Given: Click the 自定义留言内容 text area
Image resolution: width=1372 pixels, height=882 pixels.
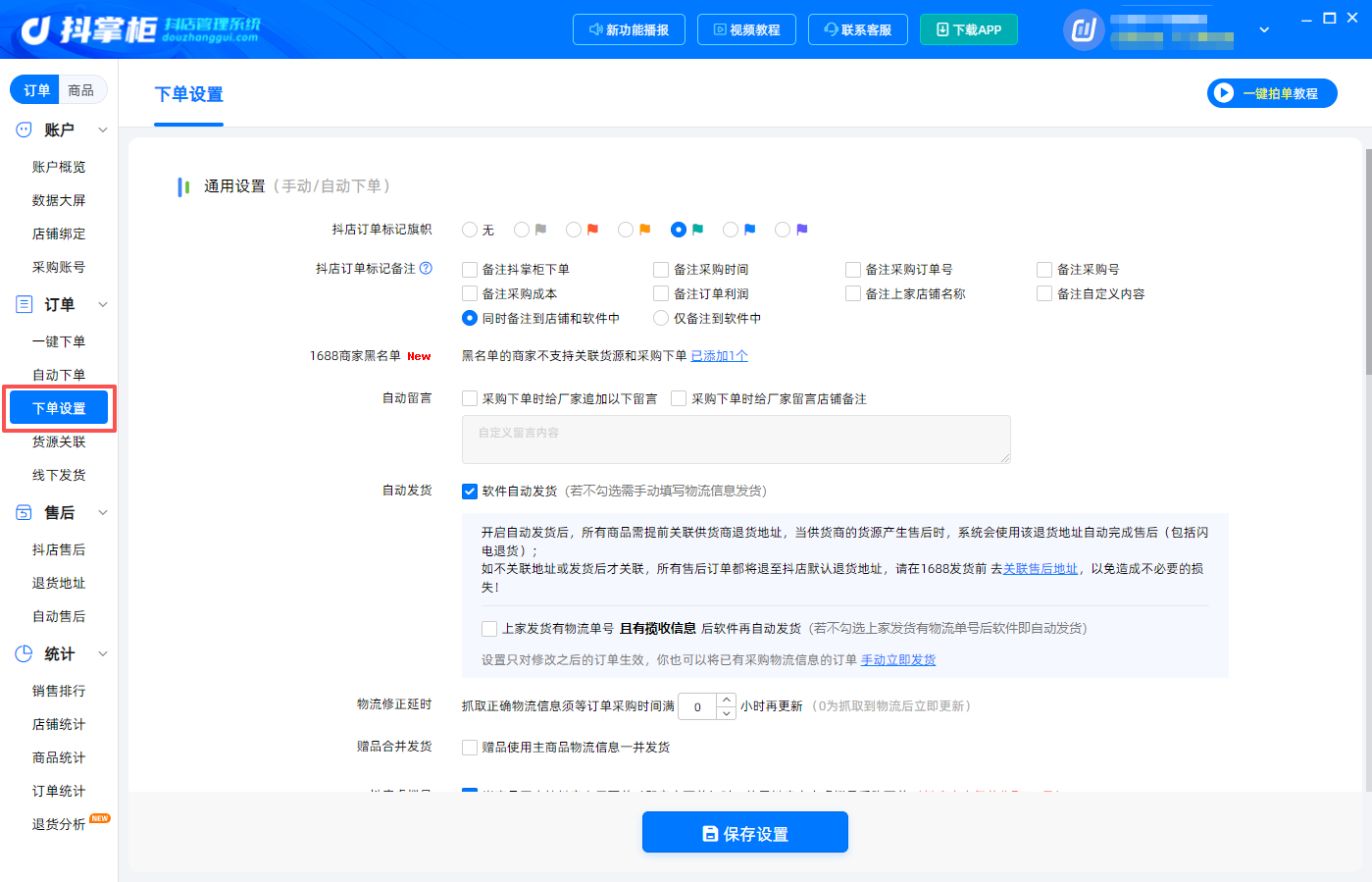Looking at the screenshot, I should [737, 439].
